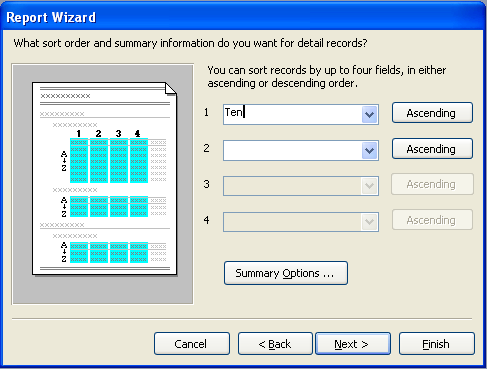Cancel the Report Wizard

[192, 344]
